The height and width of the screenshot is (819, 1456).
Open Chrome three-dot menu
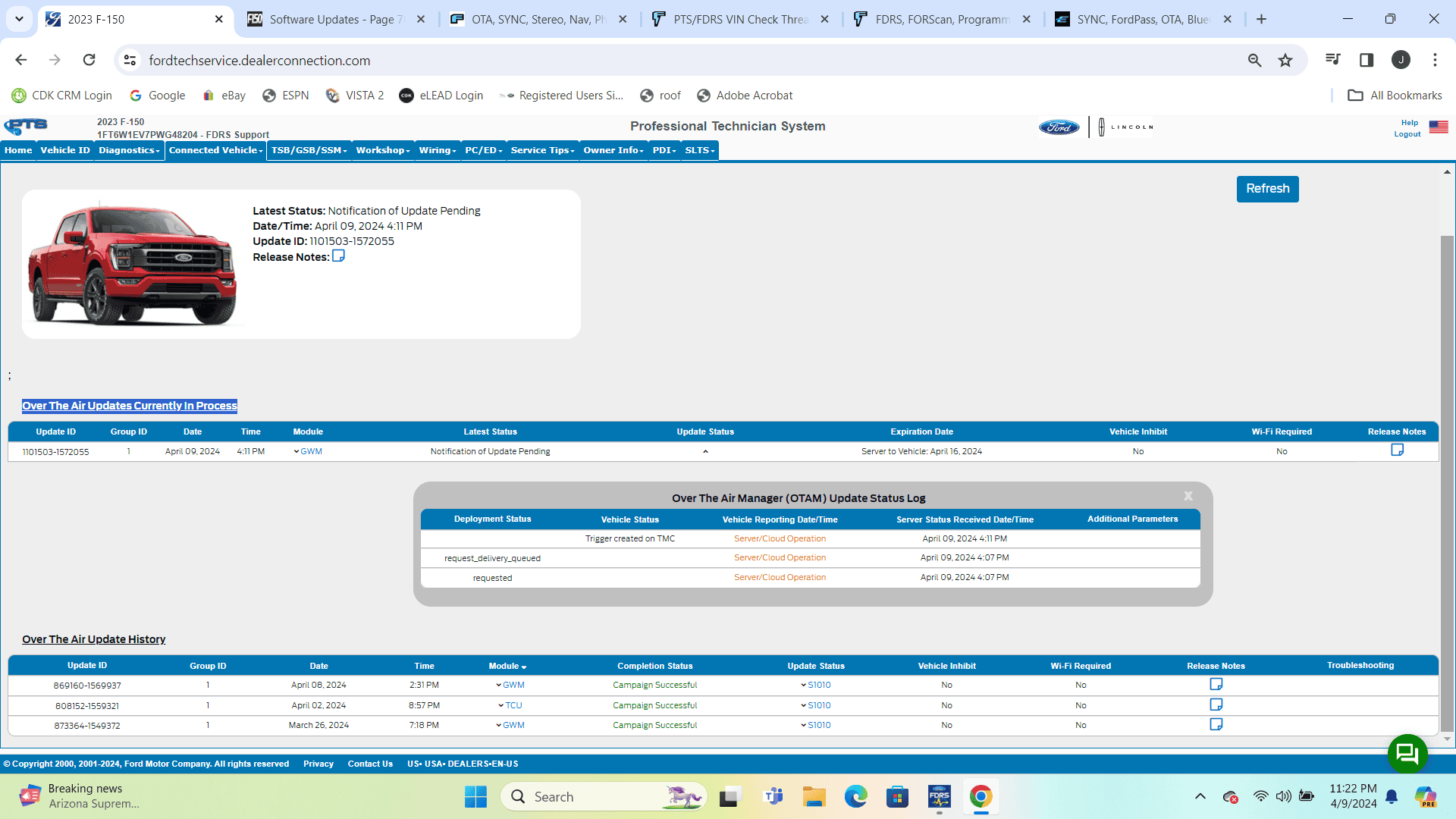tap(1435, 60)
